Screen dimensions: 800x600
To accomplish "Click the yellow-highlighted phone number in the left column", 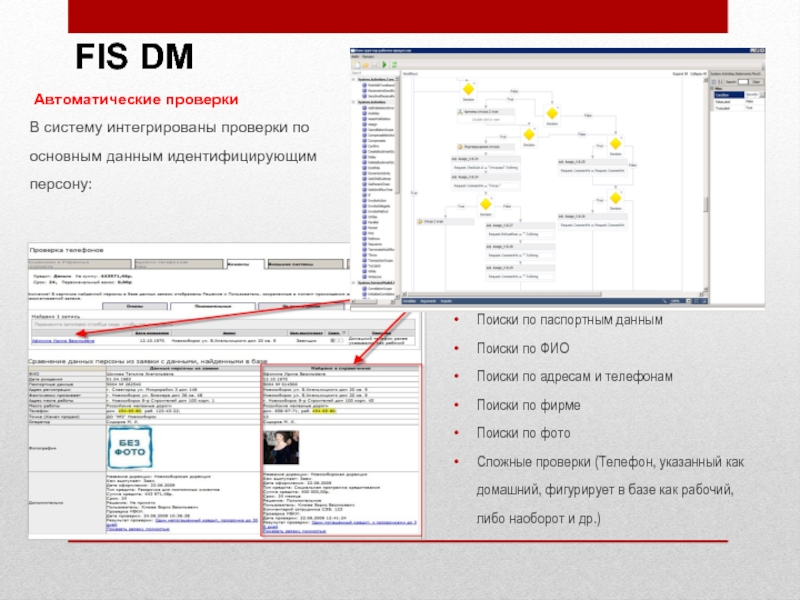I will click(130, 411).
